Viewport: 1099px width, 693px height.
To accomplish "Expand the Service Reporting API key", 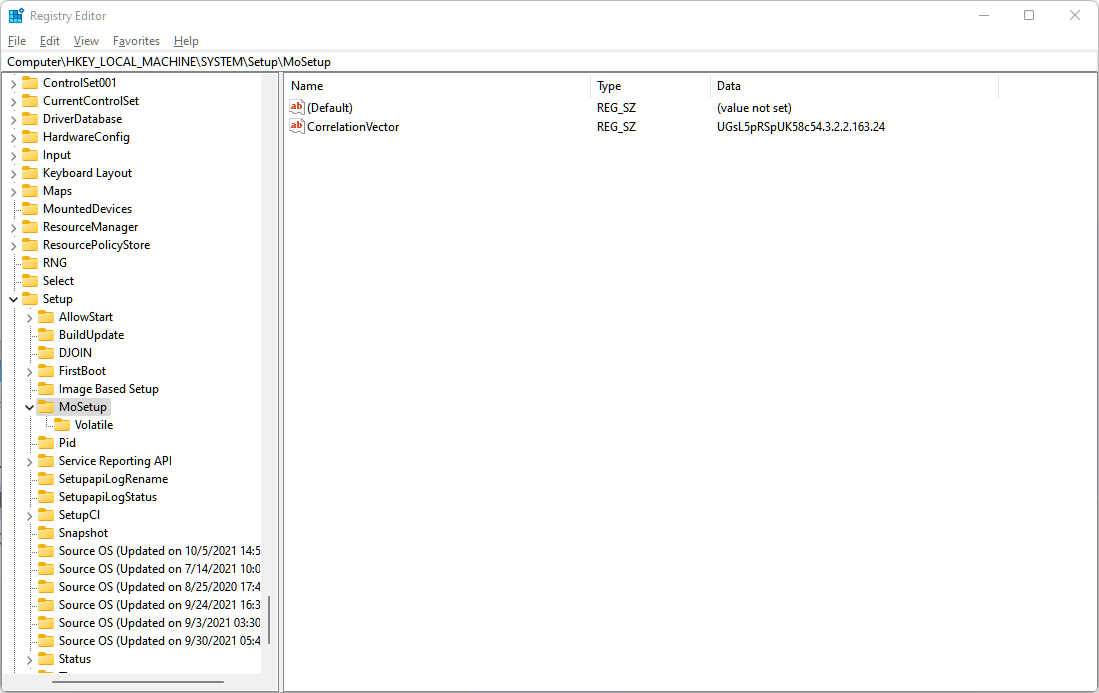I will pyautogui.click(x=29, y=460).
